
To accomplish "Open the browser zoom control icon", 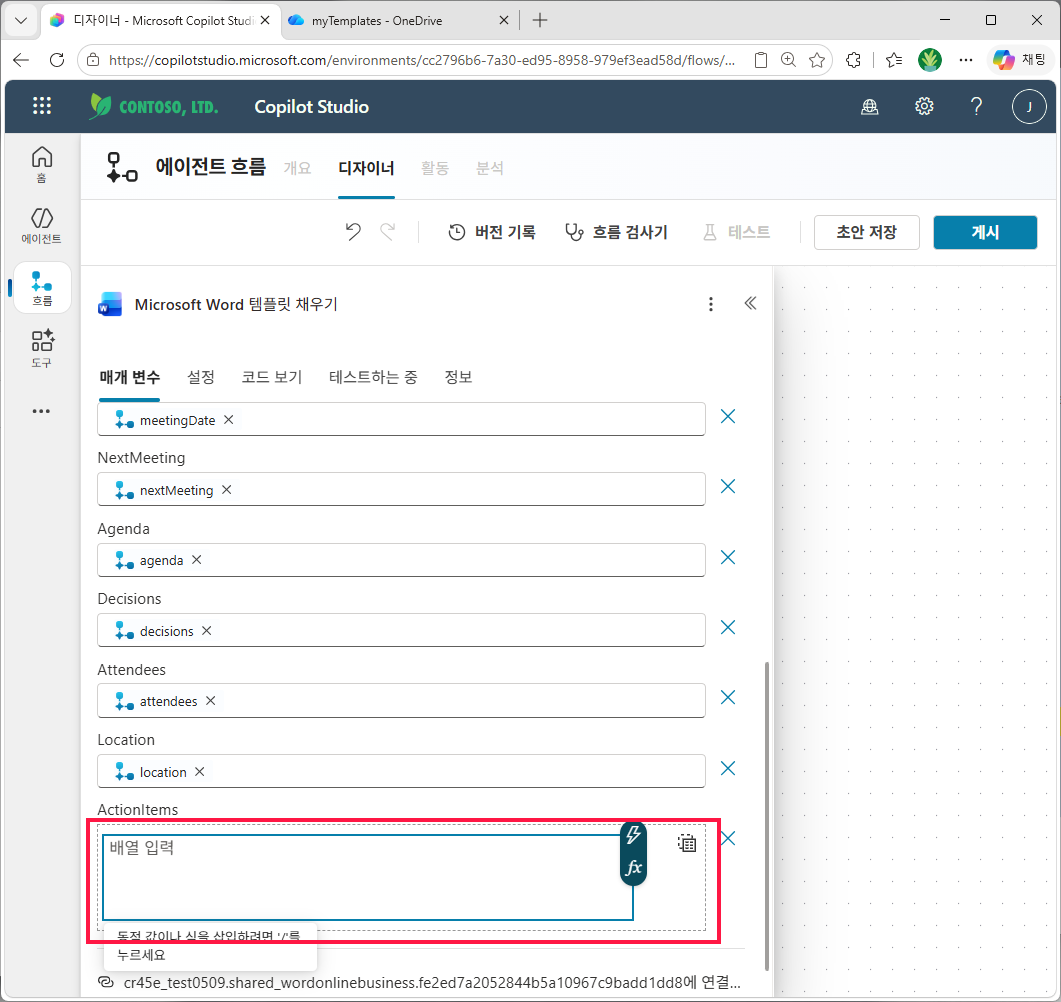I will click(x=788, y=60).
